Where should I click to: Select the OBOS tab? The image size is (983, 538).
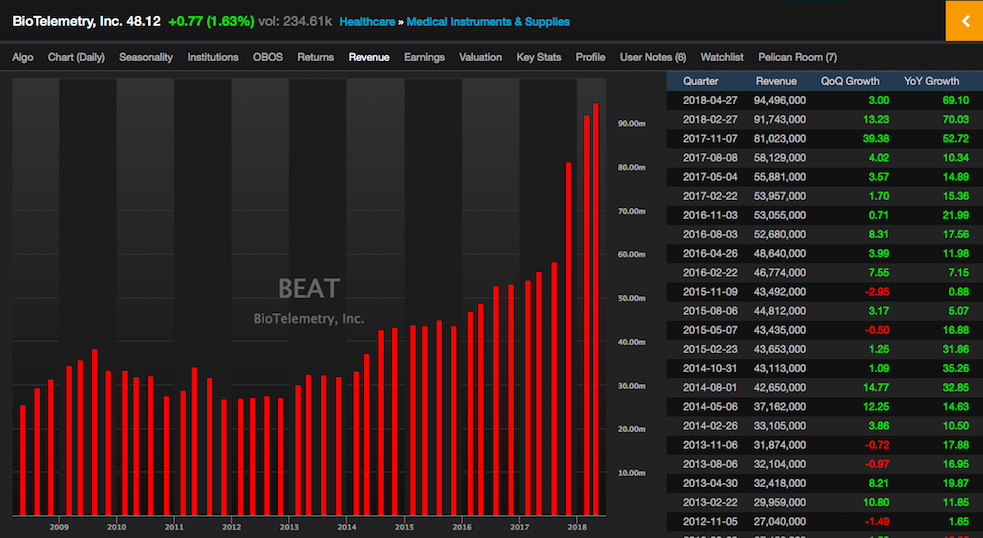tap(268, 57)
